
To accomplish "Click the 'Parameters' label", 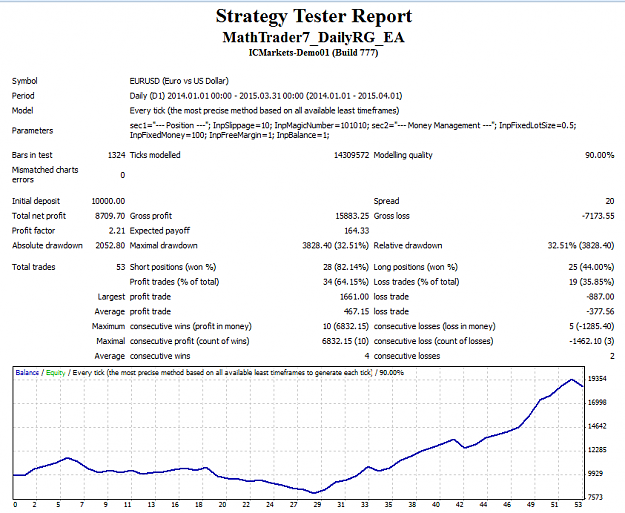I will 32,130.
